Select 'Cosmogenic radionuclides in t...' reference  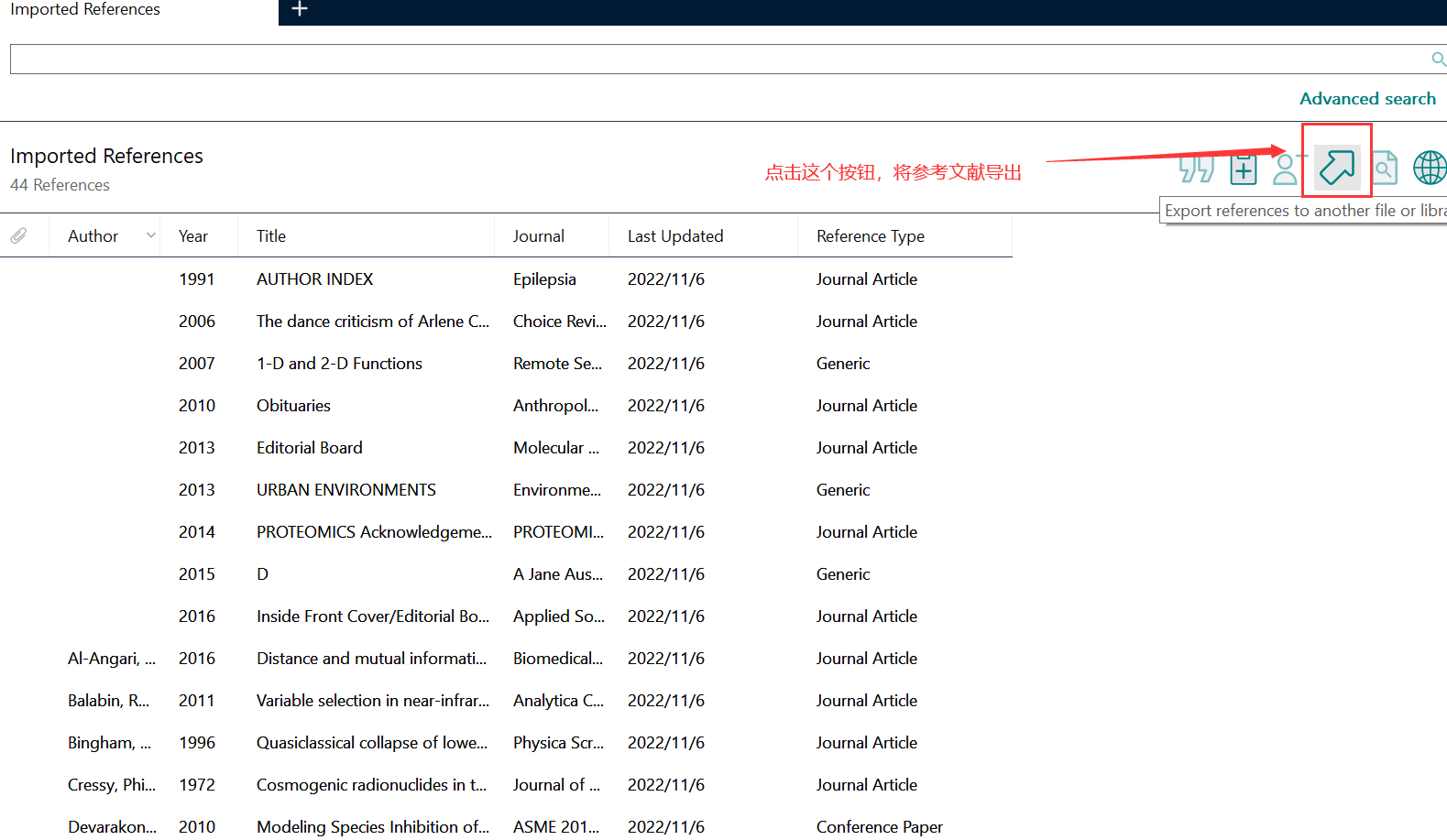[x=371, y=785]
